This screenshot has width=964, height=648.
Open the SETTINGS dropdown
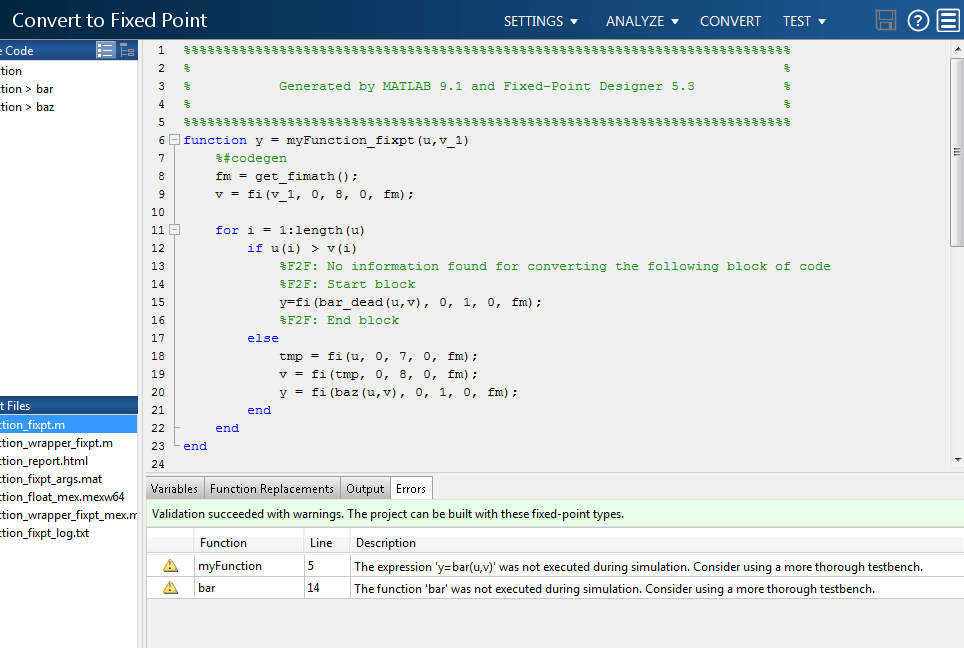click(540, 21)
